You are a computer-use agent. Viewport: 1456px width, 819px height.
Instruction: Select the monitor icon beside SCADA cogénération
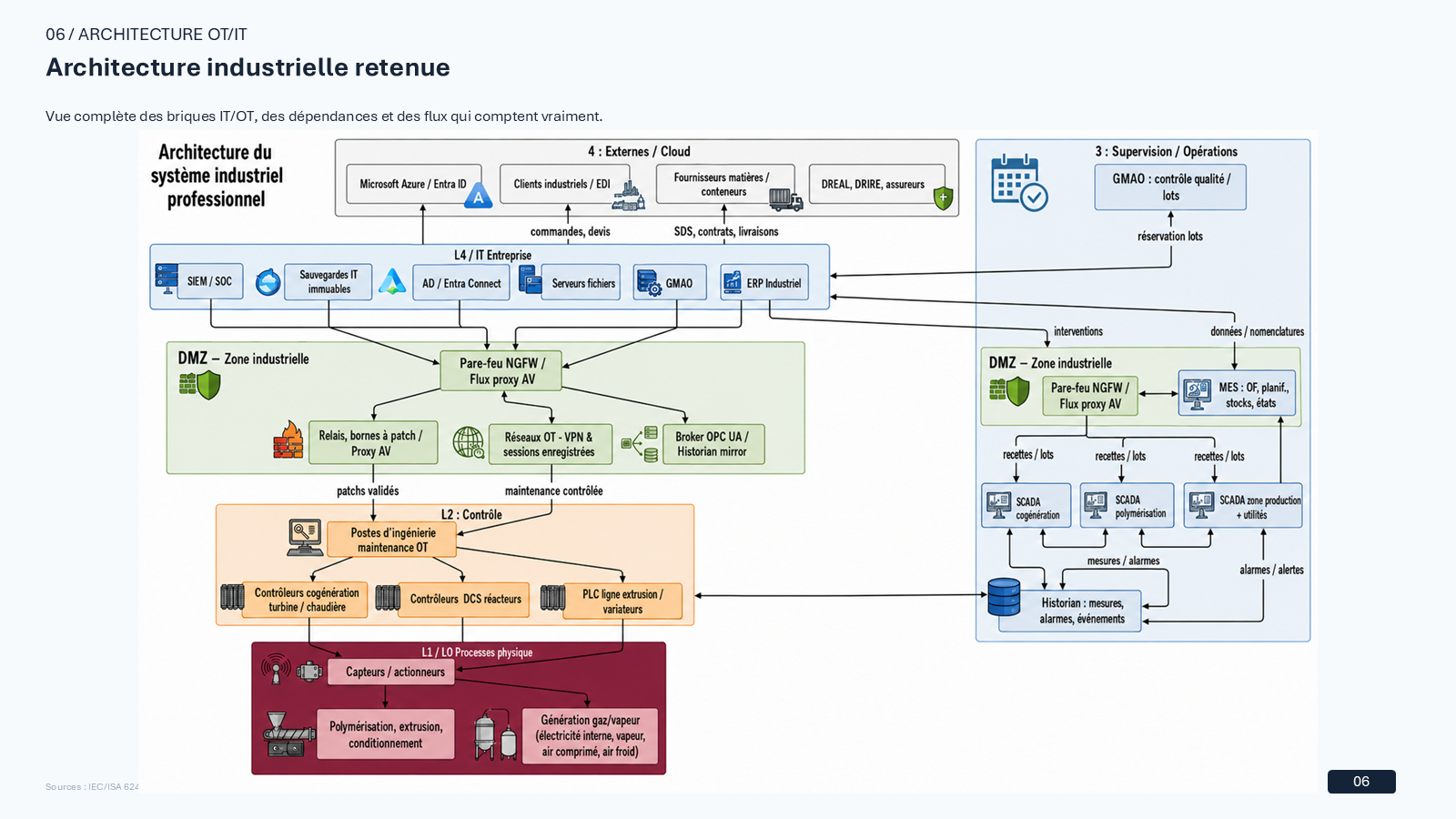click(x=998, y=505)
